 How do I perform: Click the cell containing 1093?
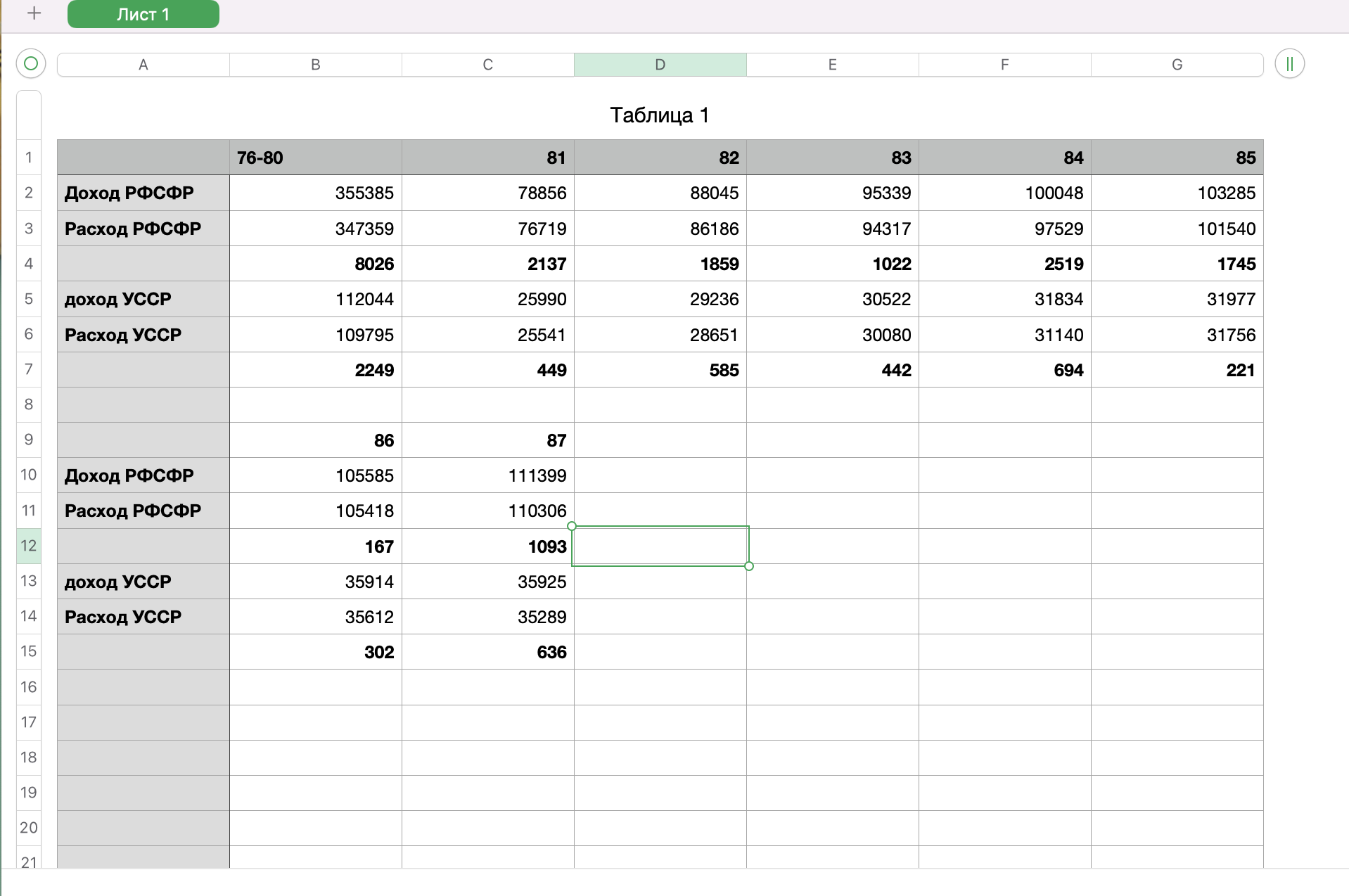click(487, 546)
